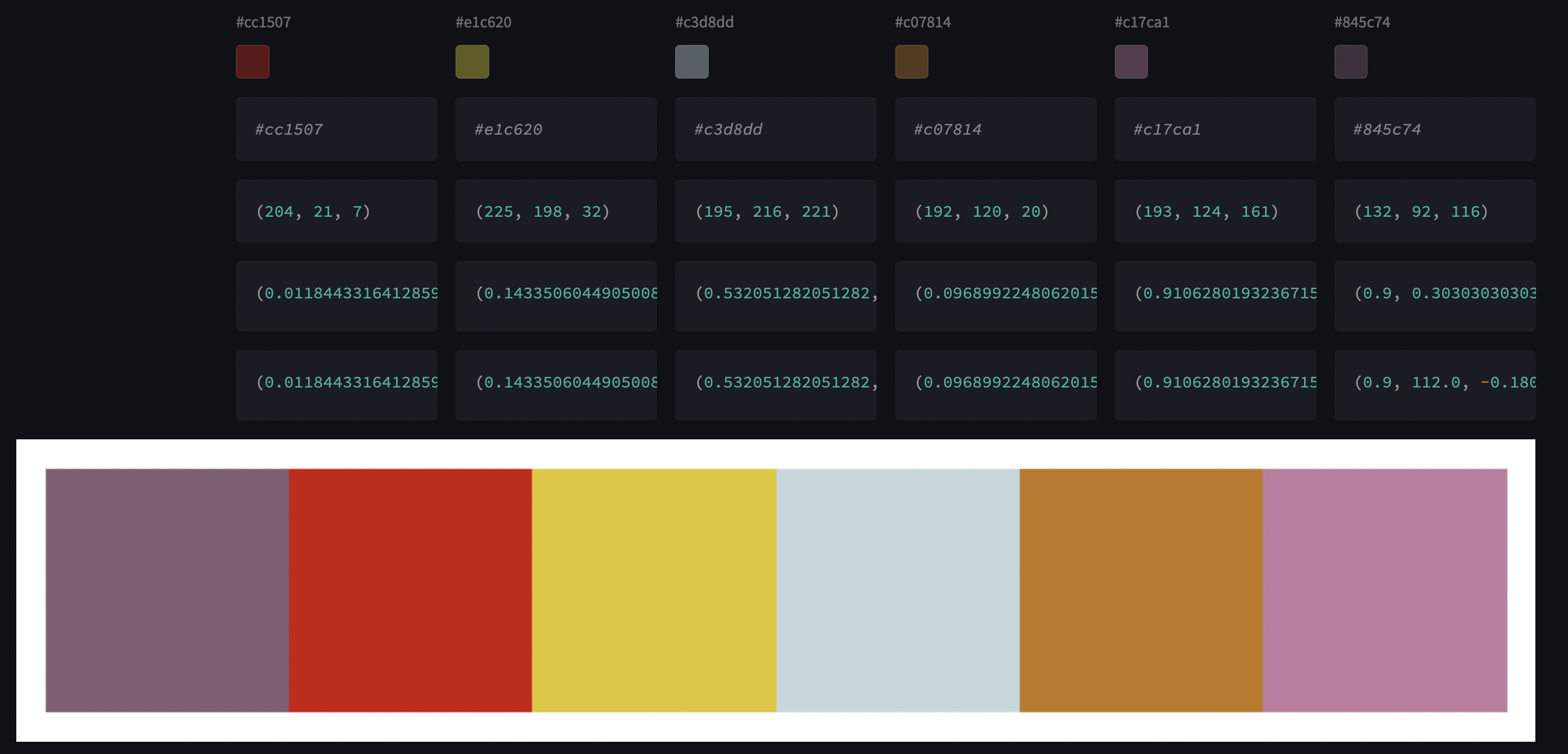The width and height of the screenshot is (1568, 754).
Task: Click the red stripe in palette image
Action: pyautogui.click(x=410, y=590)
